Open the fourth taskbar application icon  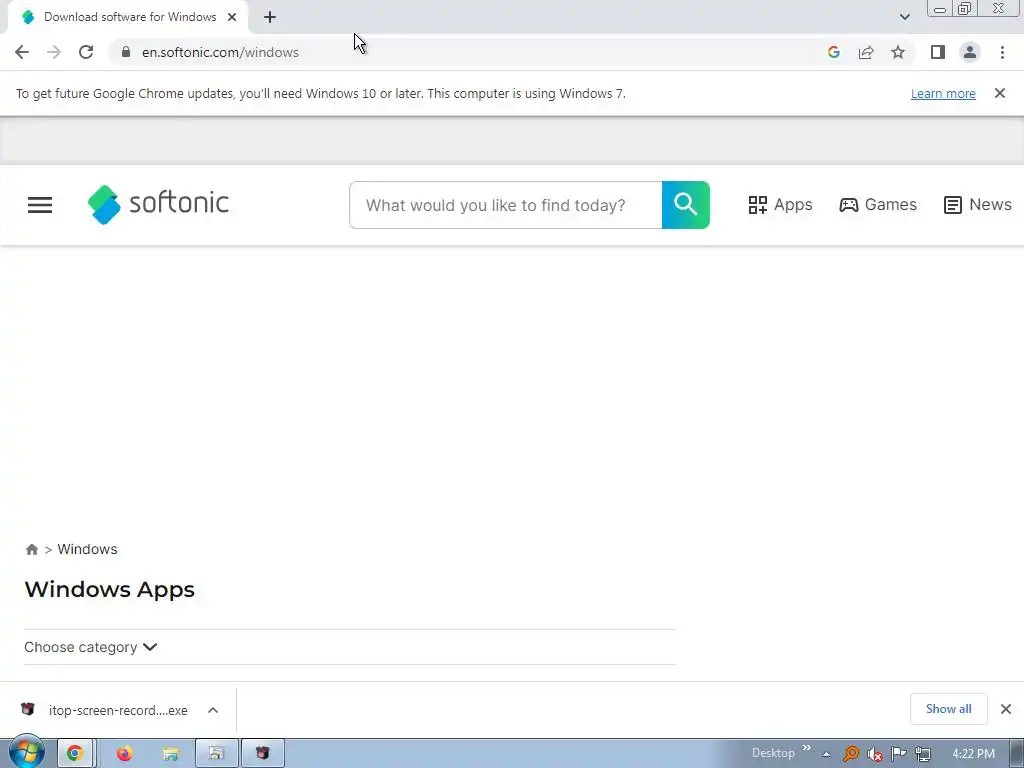coord(216,754)
